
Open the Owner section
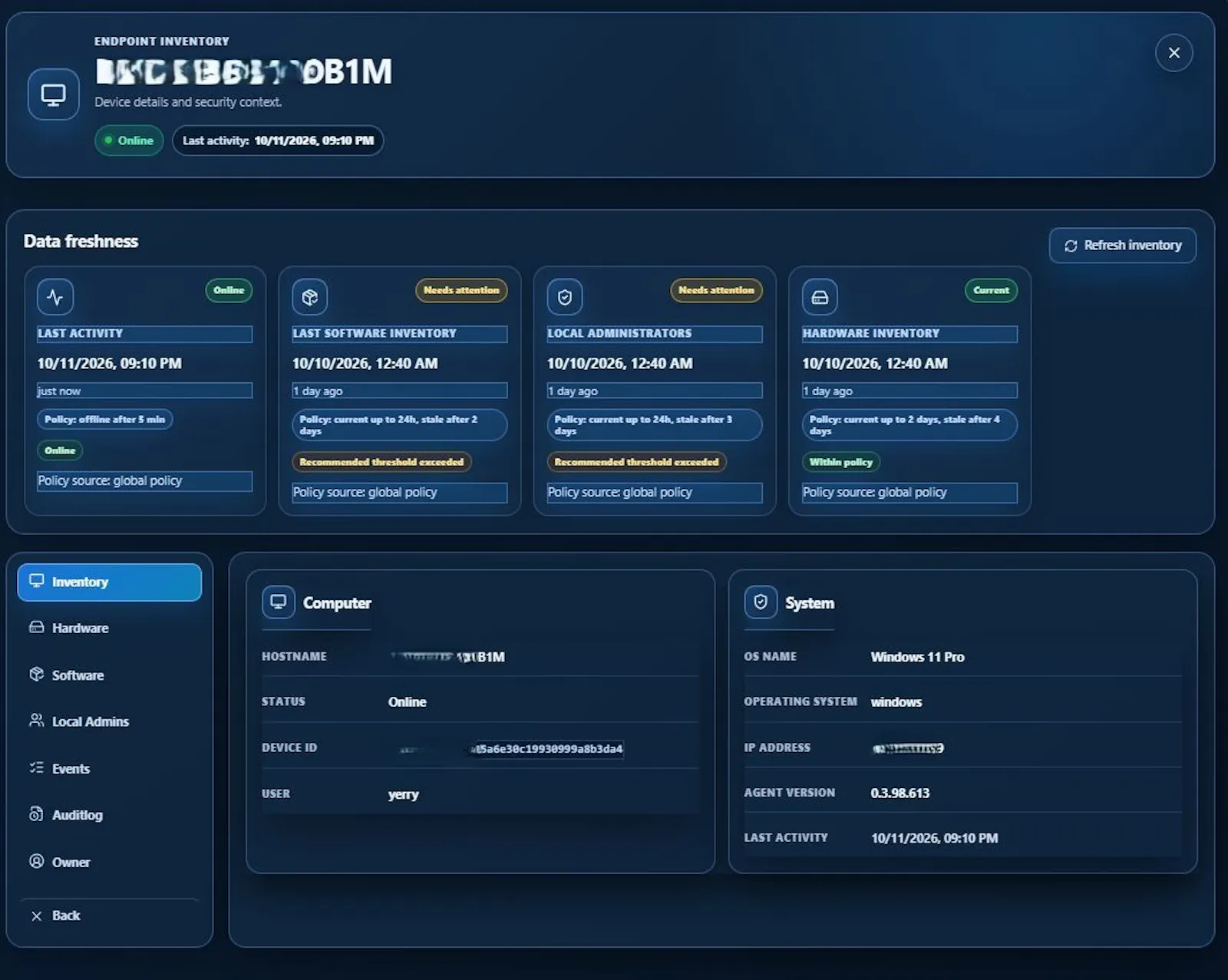(110, 862)
